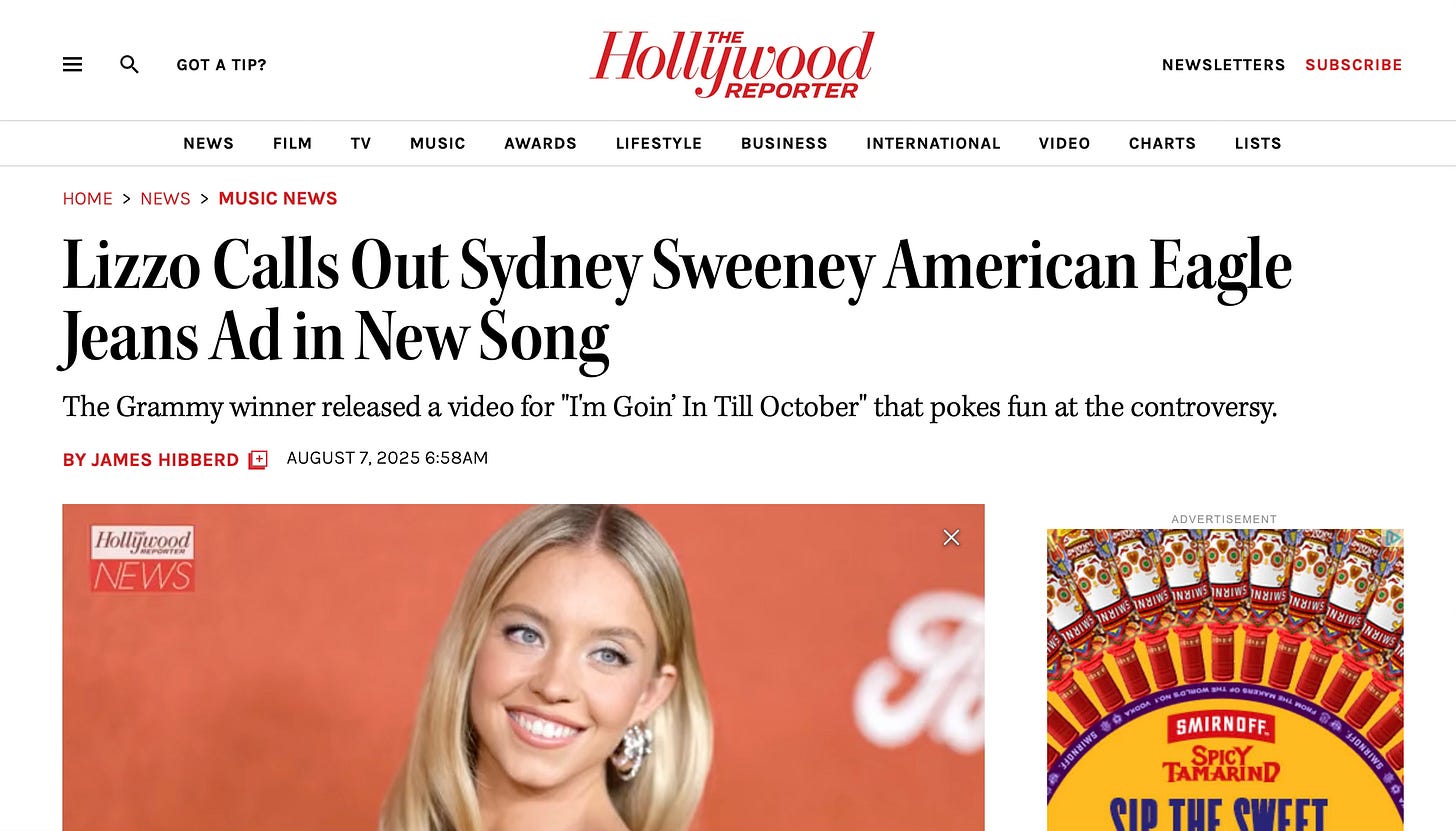
Task: Click the Music News breadcrumb
Action: 277,198
